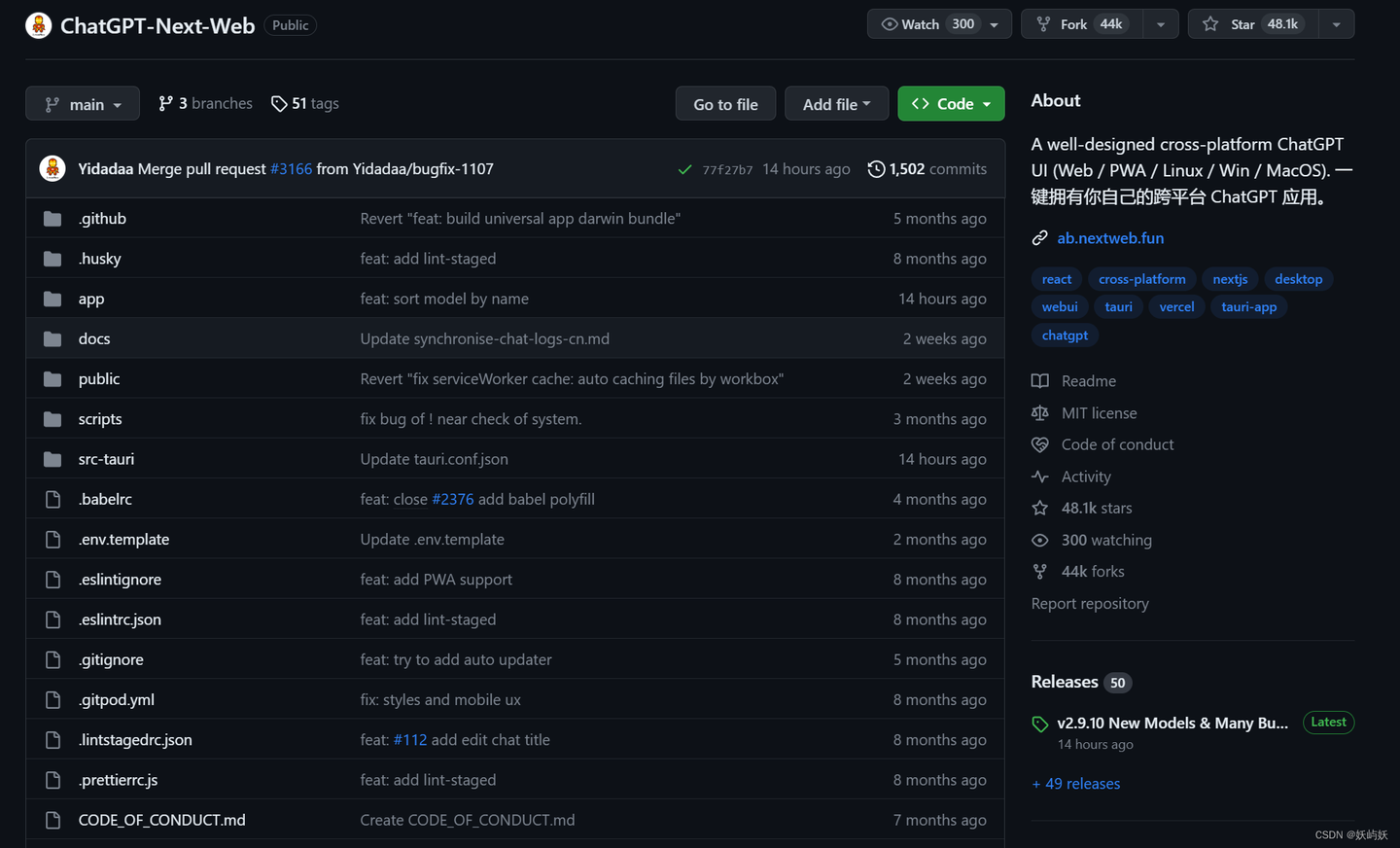1400x848 pixels.
Task: Click commit message 'Update tauri.conf.json'
Action: click(434, 459)
